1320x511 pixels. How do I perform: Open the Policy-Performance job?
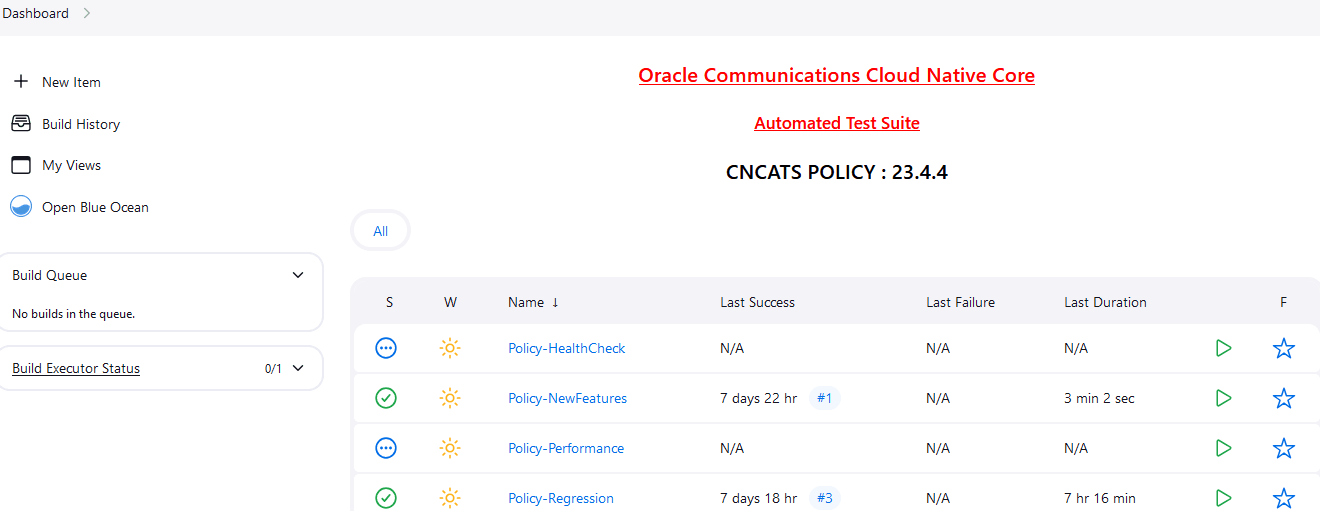(566, 448)
